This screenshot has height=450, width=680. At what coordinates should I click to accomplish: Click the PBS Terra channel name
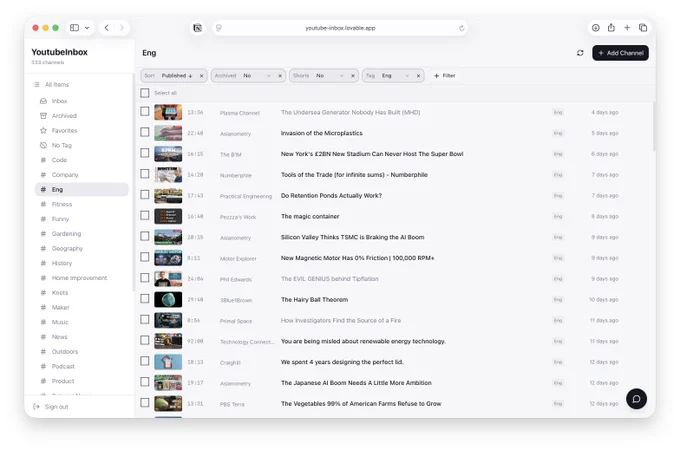[x=232, y=404]
